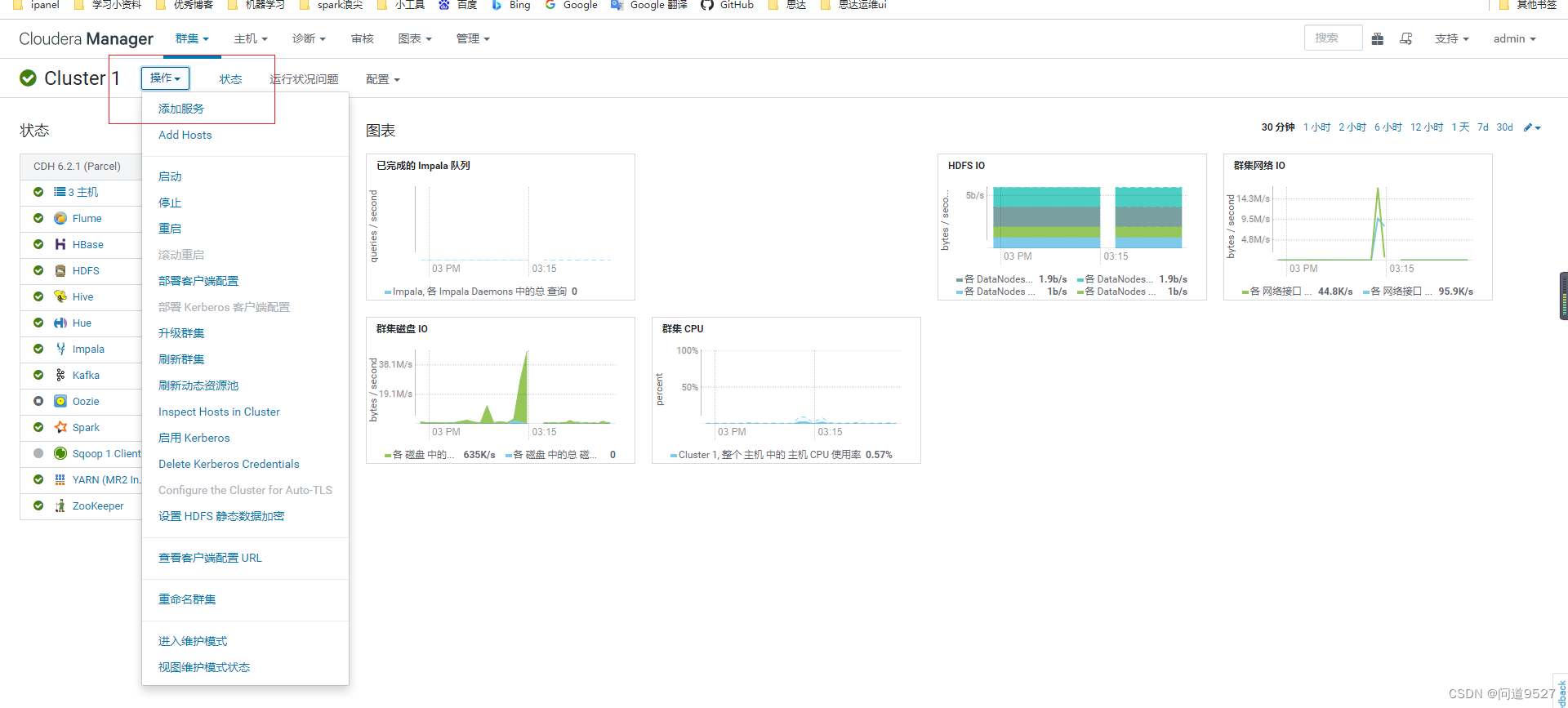Screen dimensions: 1568x708
Task: Click the Spark star icon
Action: 60,427
